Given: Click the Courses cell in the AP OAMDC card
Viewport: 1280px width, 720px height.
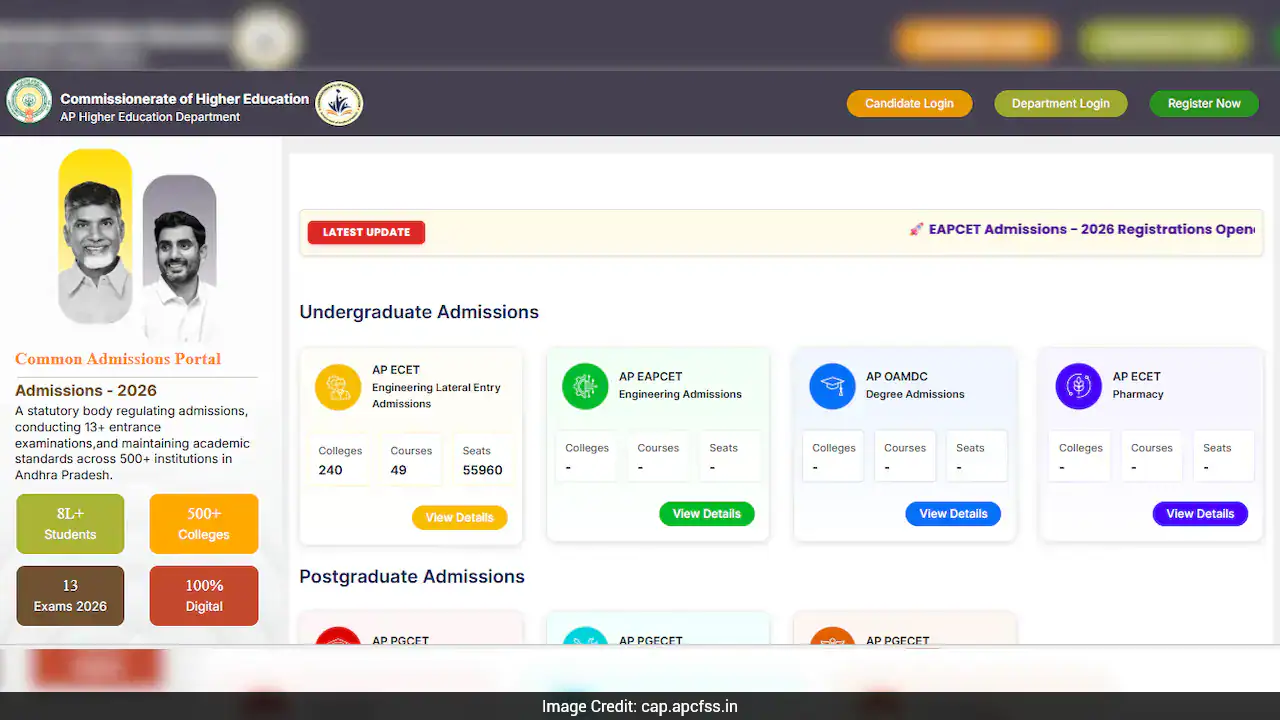Looking at the screenshot, I should tap(905, 457).
